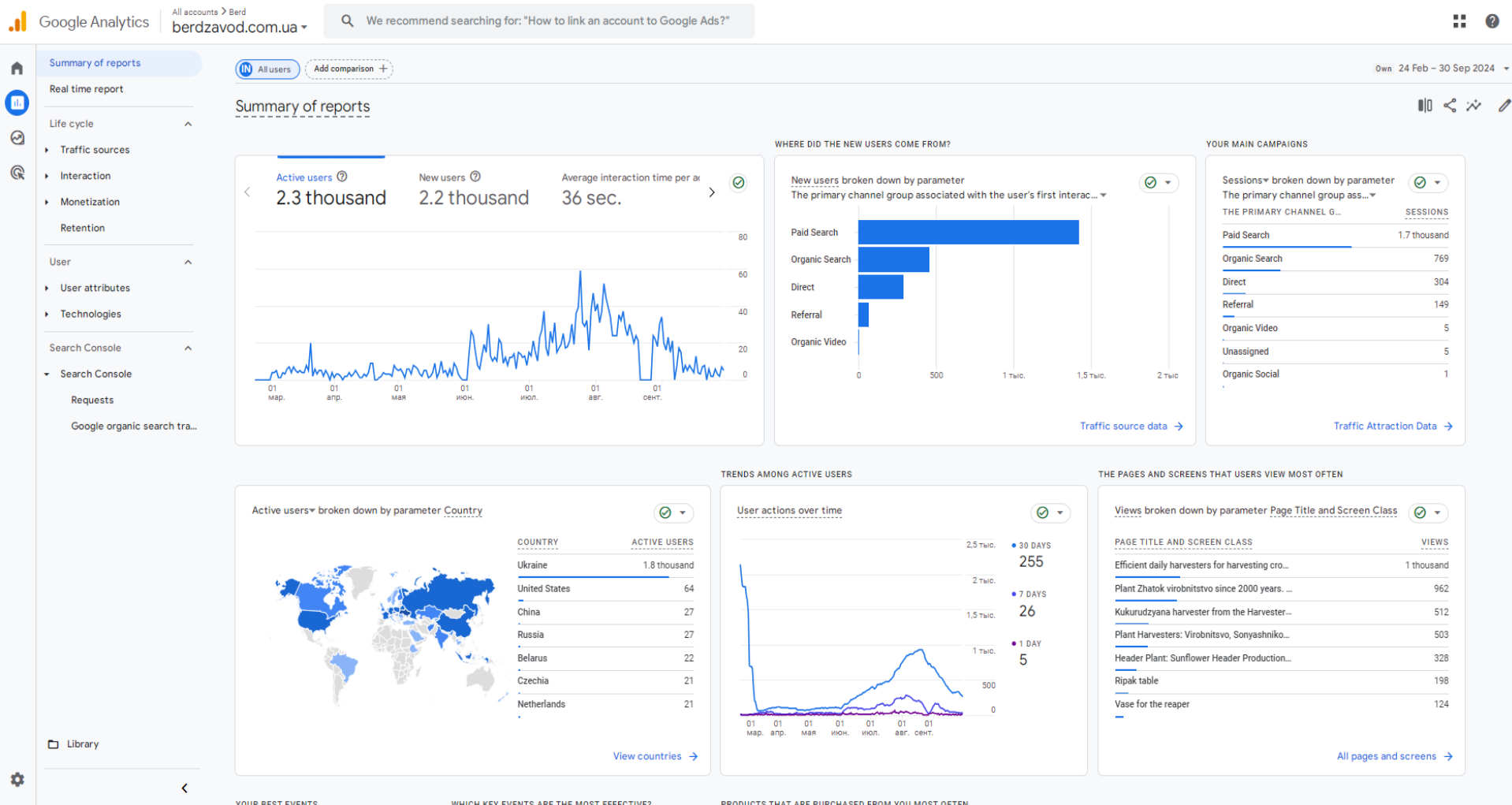The image size is (1512, 805).
Task: Open Traffic source data link
Action: (x=1131, y=426)
